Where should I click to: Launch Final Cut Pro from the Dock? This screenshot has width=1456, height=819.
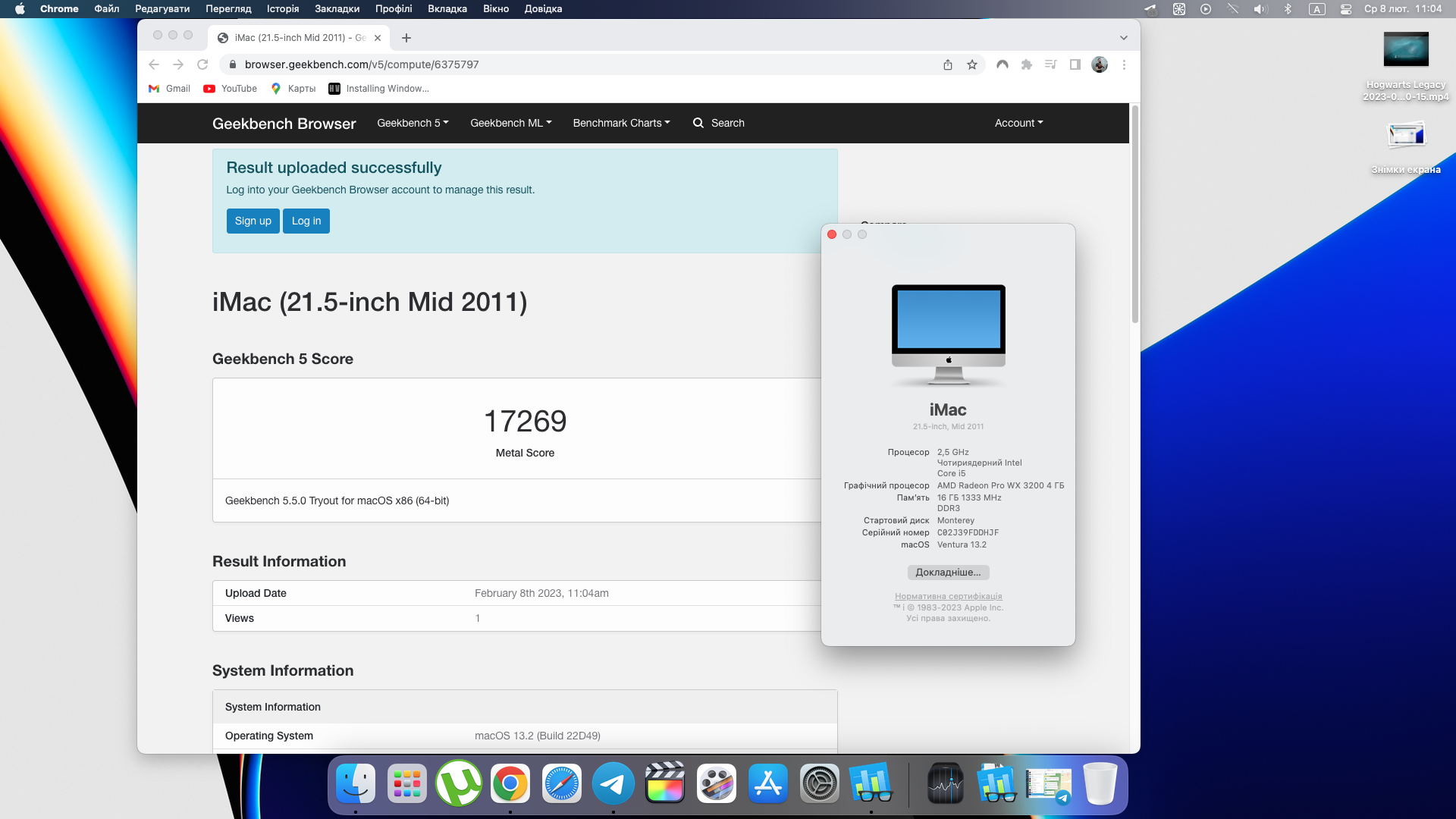coord(665,783)
